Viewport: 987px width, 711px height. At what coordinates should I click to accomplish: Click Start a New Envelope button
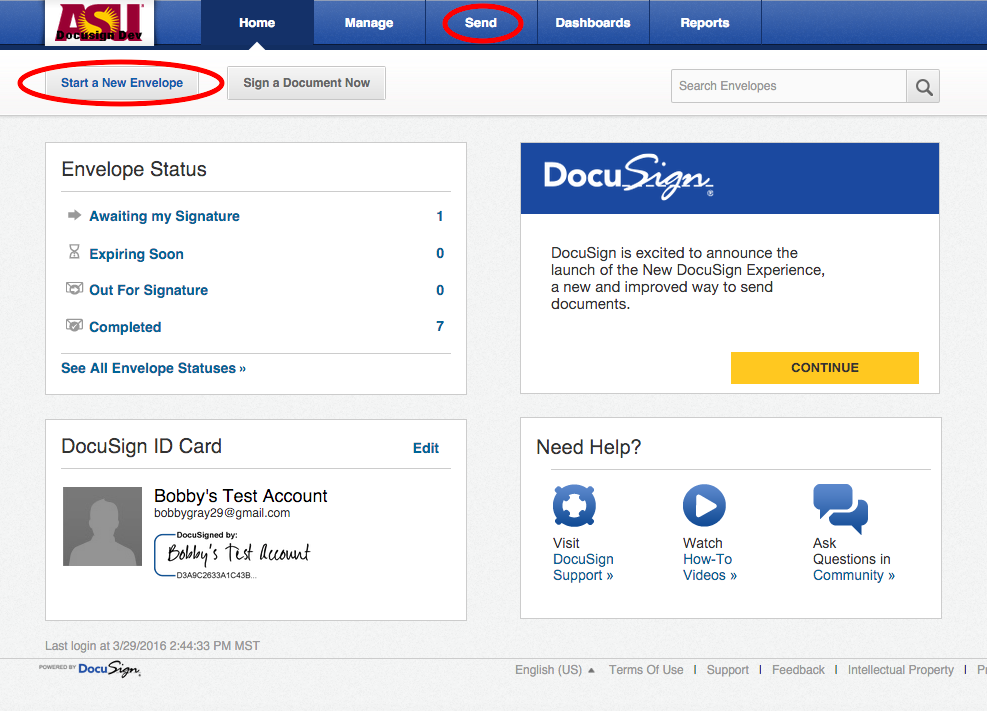[x=122, y=83]
